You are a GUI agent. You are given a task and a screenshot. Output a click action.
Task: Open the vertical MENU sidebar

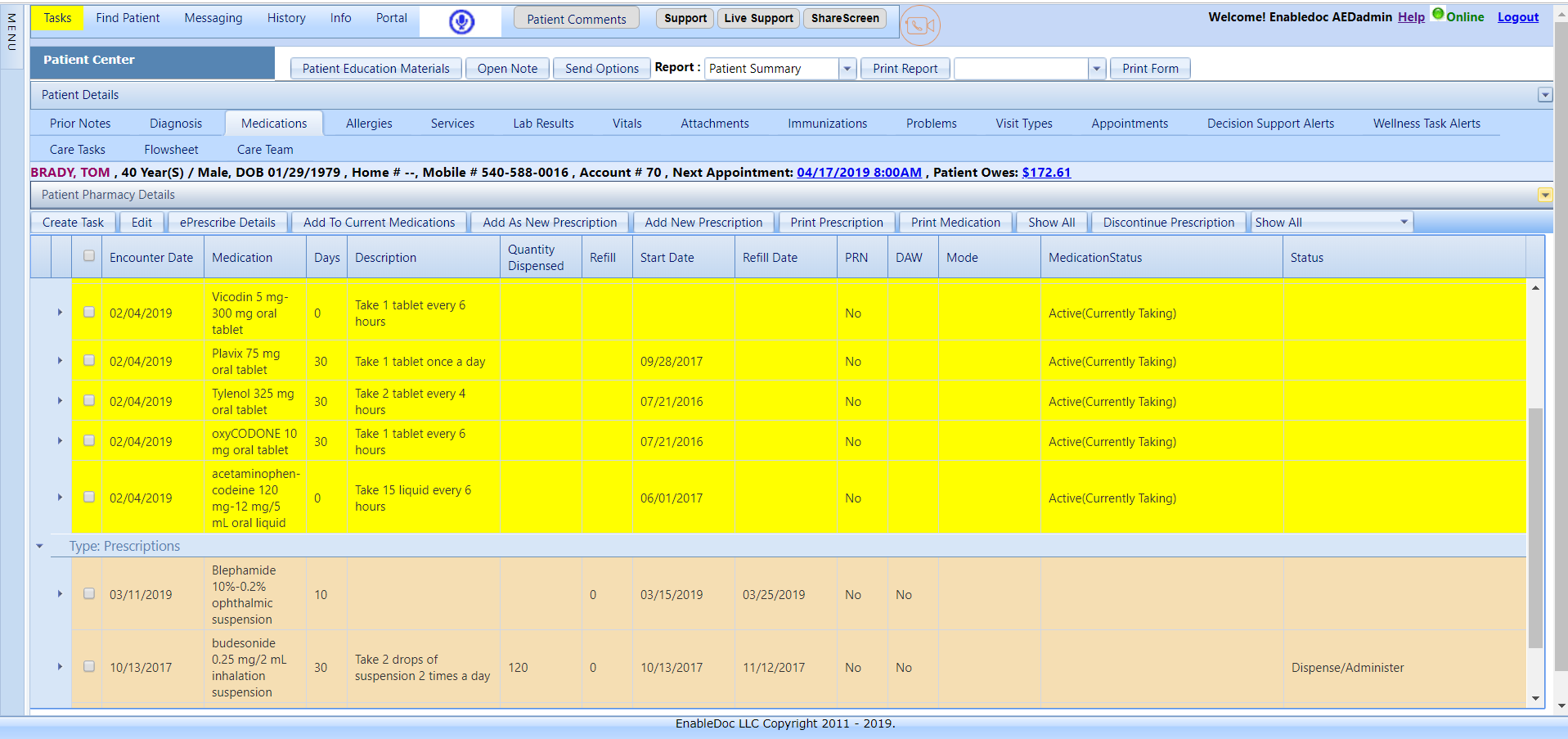[x=11, y=33]
